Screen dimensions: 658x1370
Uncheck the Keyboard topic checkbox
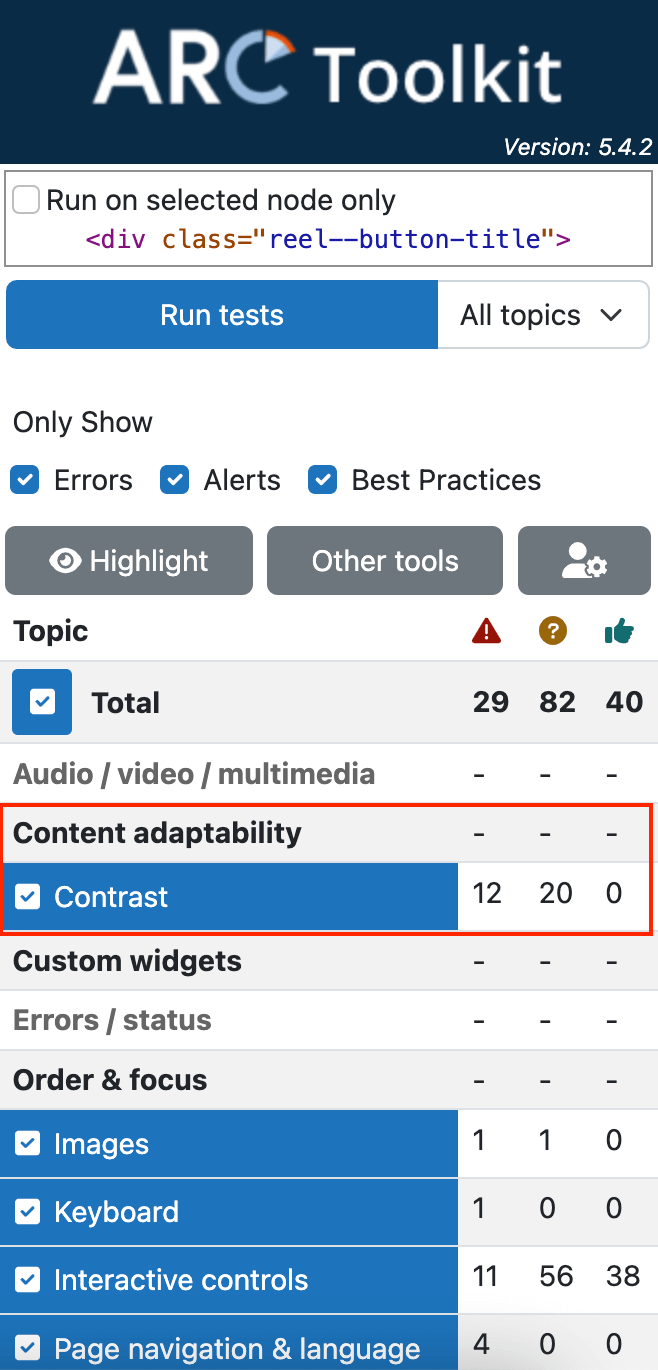pyautogui.click(x=28, y=1212)
